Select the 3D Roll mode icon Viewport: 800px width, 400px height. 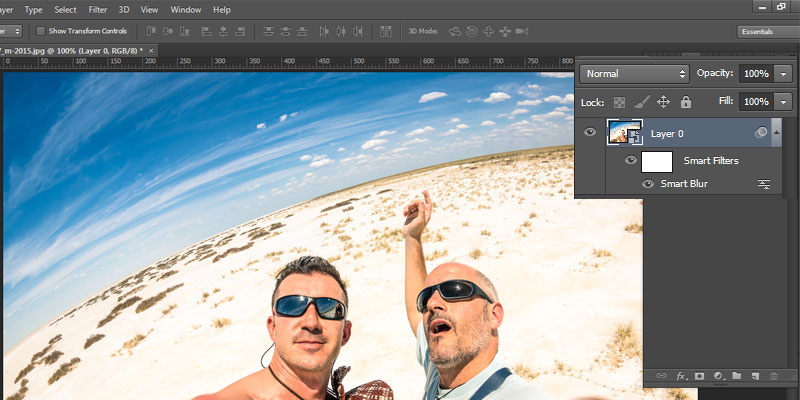coord(472,32)
